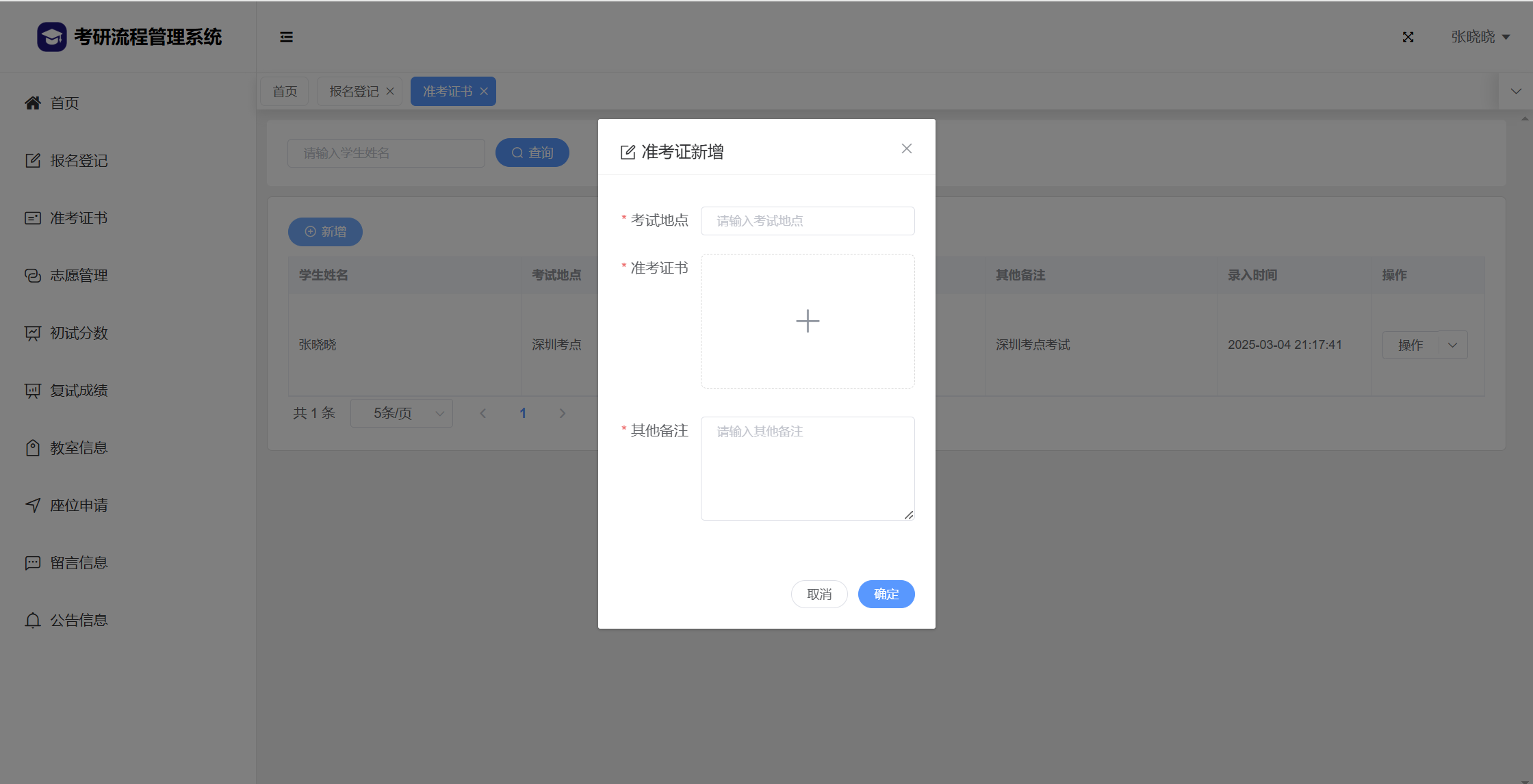
Task: Click the 确定 button in dialog
Action: point(886,594)
